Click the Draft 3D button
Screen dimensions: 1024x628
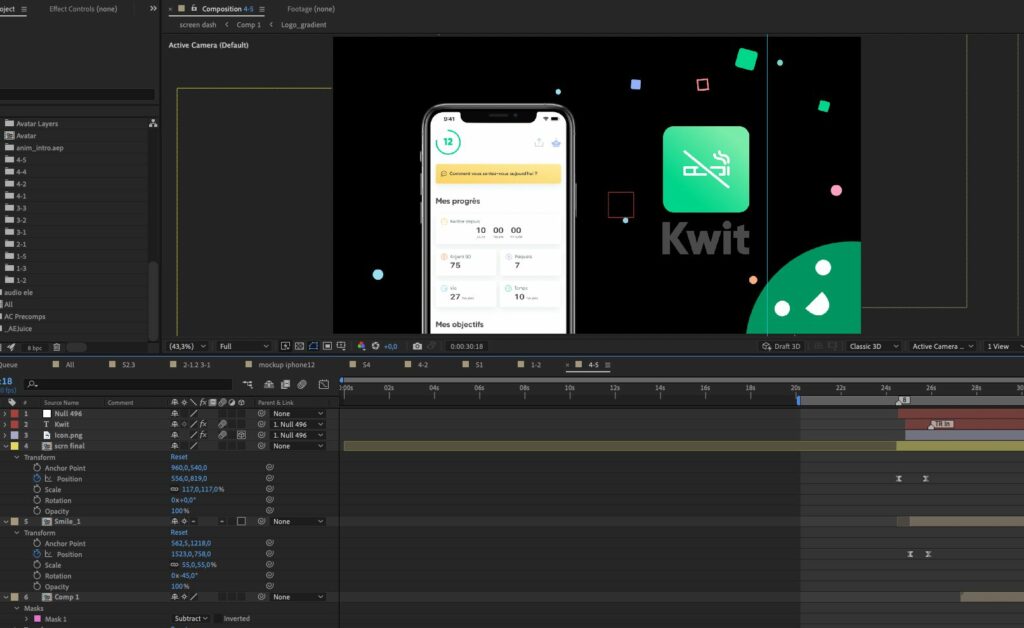781,346
